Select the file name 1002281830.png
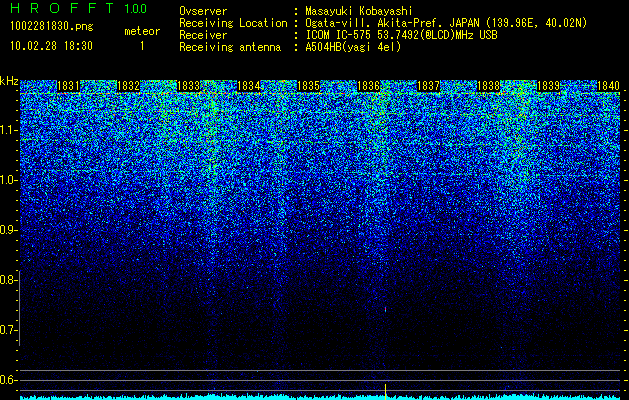 [x=52, y=26]
